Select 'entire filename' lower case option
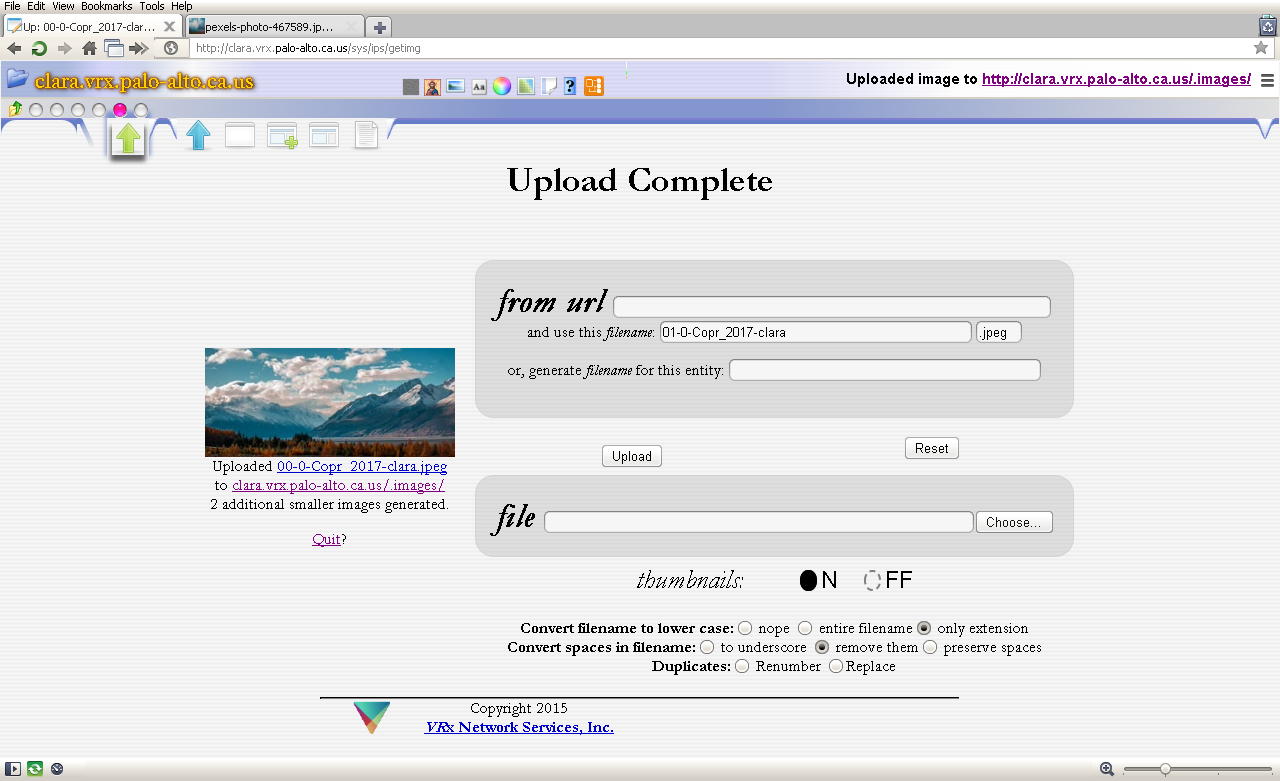The height and width of the screenshot is (781, 1280). [805, 628]
